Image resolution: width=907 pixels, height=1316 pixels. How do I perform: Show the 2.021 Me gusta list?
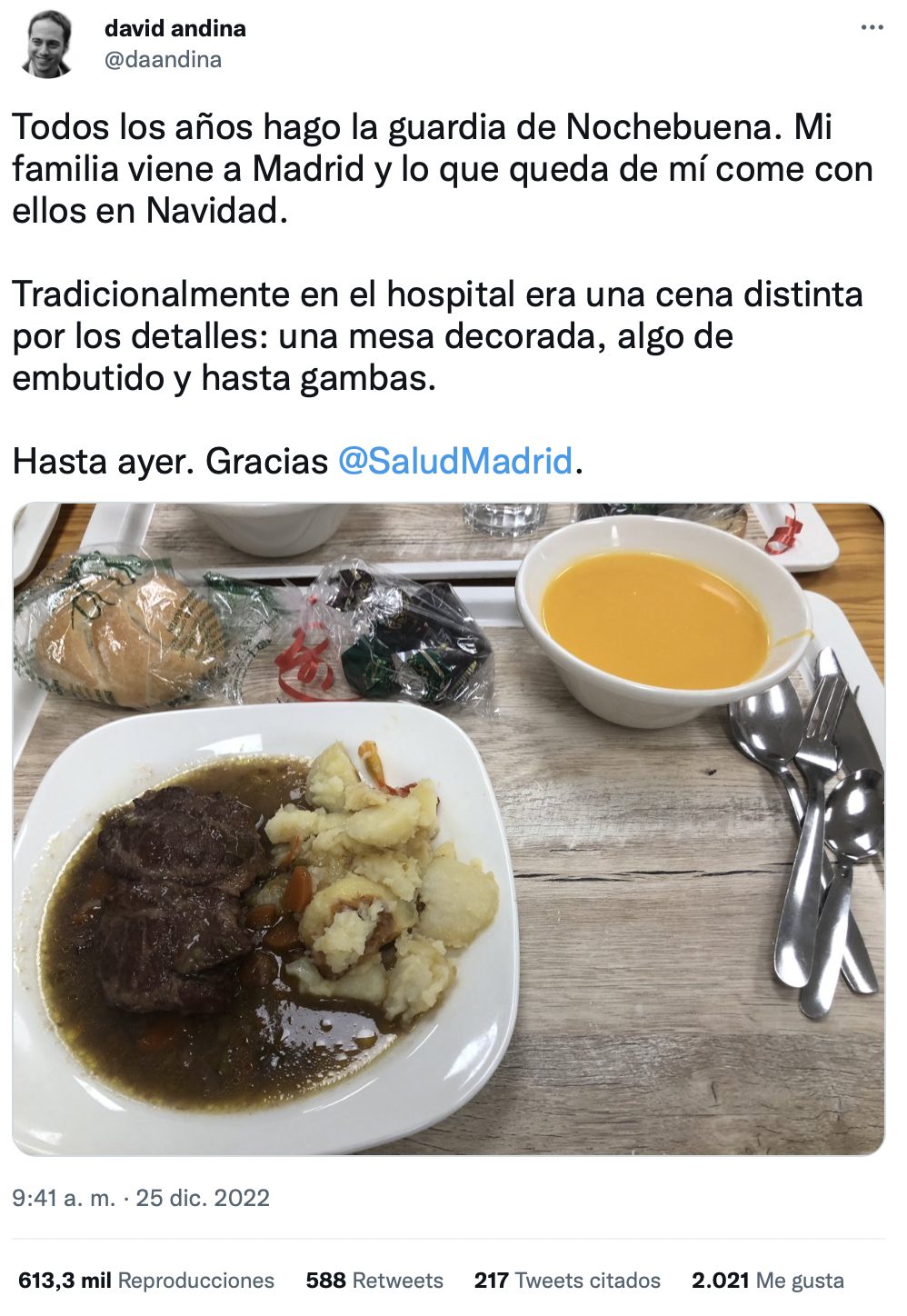[x=768, y=1281]
